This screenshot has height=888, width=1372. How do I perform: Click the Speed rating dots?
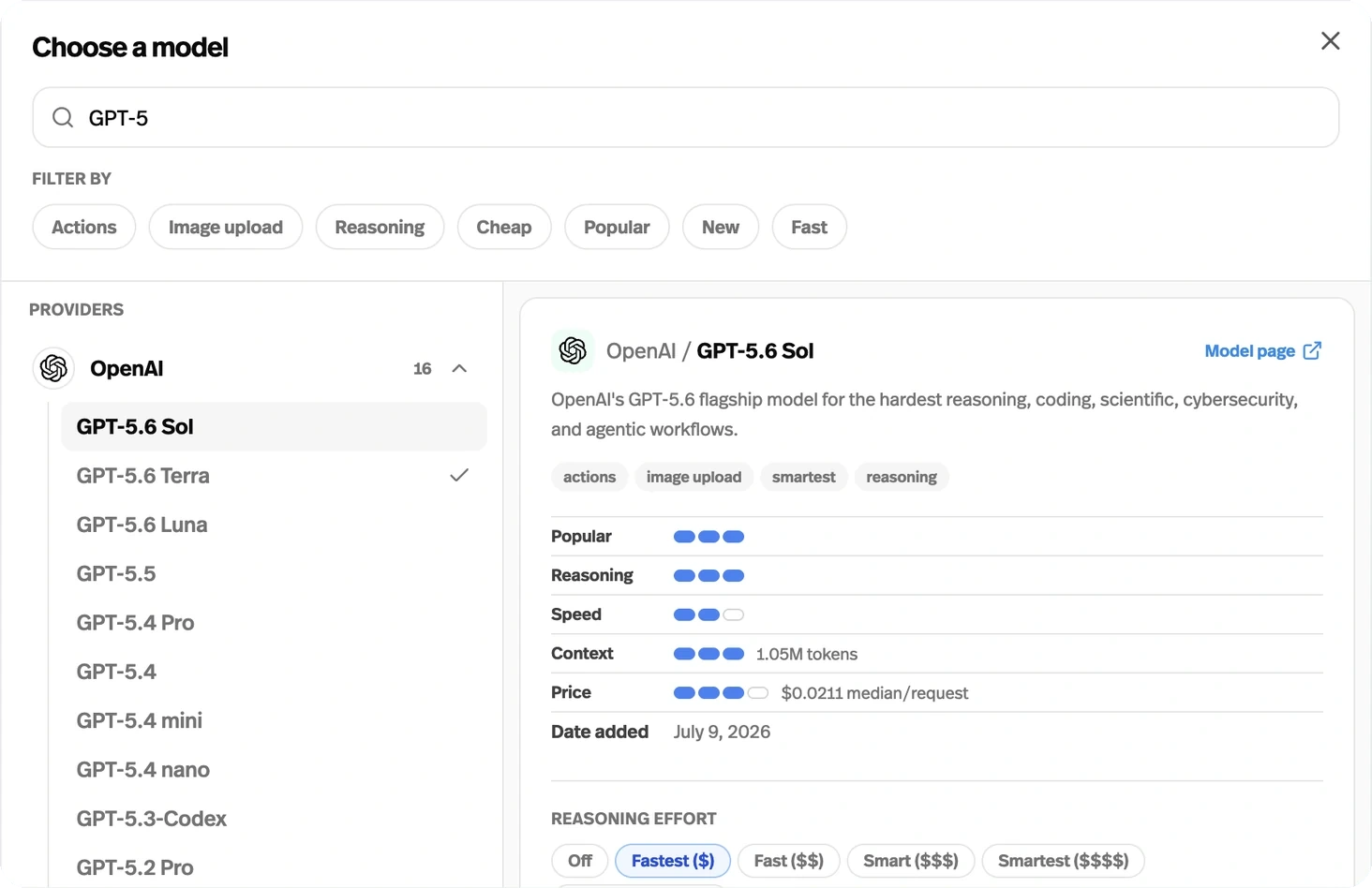(x=709, y=614)
